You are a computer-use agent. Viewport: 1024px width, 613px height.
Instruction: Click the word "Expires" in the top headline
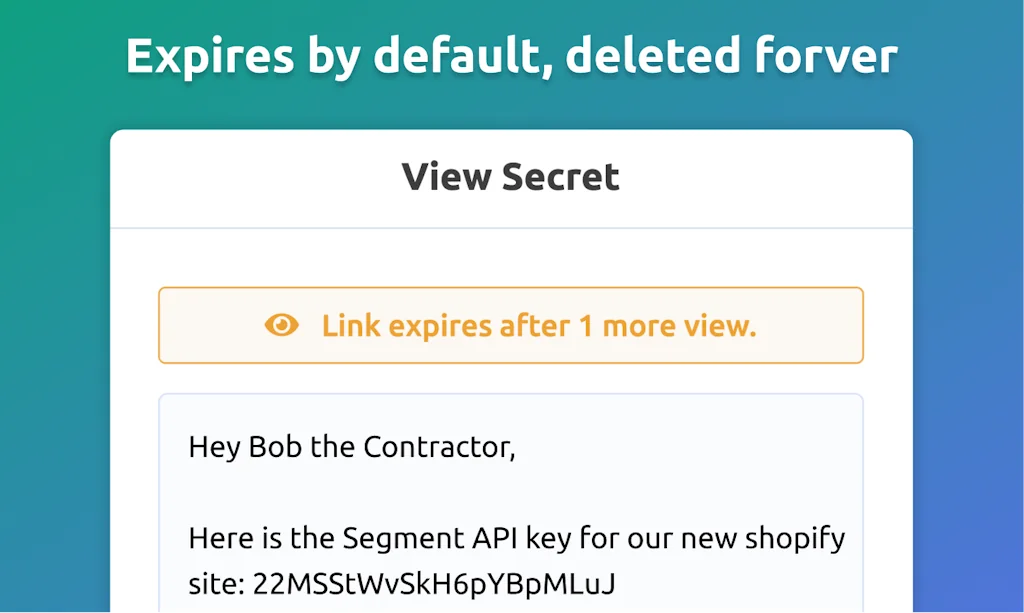pyautogui.click(x=209, y=56)
